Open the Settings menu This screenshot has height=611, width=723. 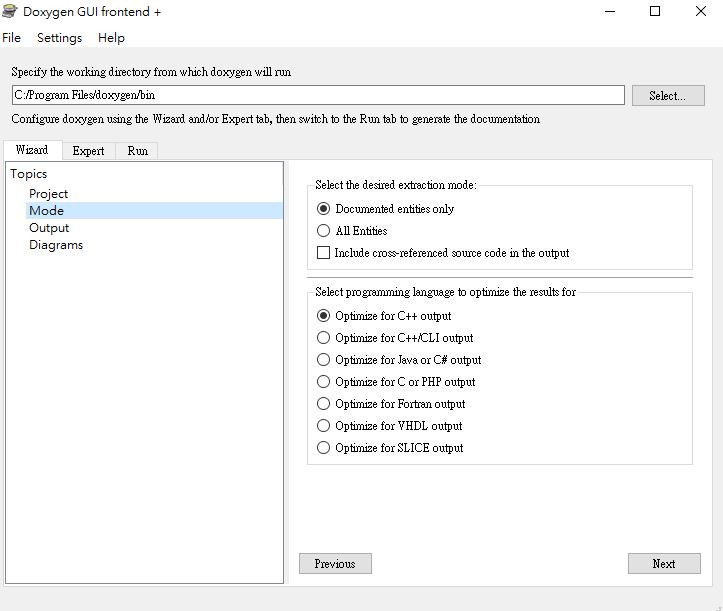pyautogui.click(x=59, y=38)
